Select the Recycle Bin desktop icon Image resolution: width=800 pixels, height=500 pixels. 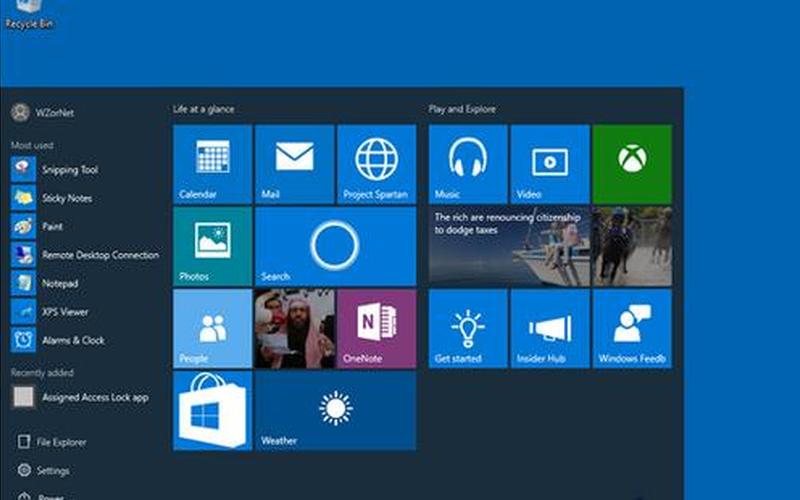tap(29, 13)
